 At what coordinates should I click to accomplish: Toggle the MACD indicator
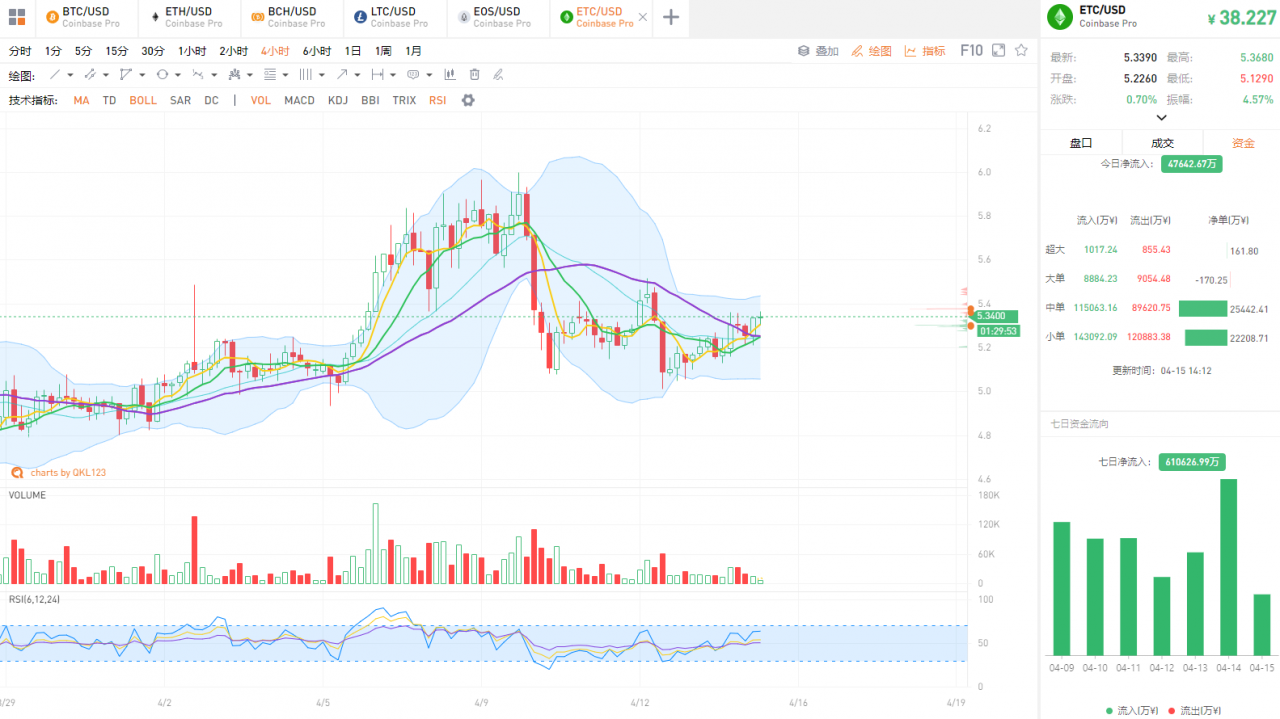tap(299, 101)
